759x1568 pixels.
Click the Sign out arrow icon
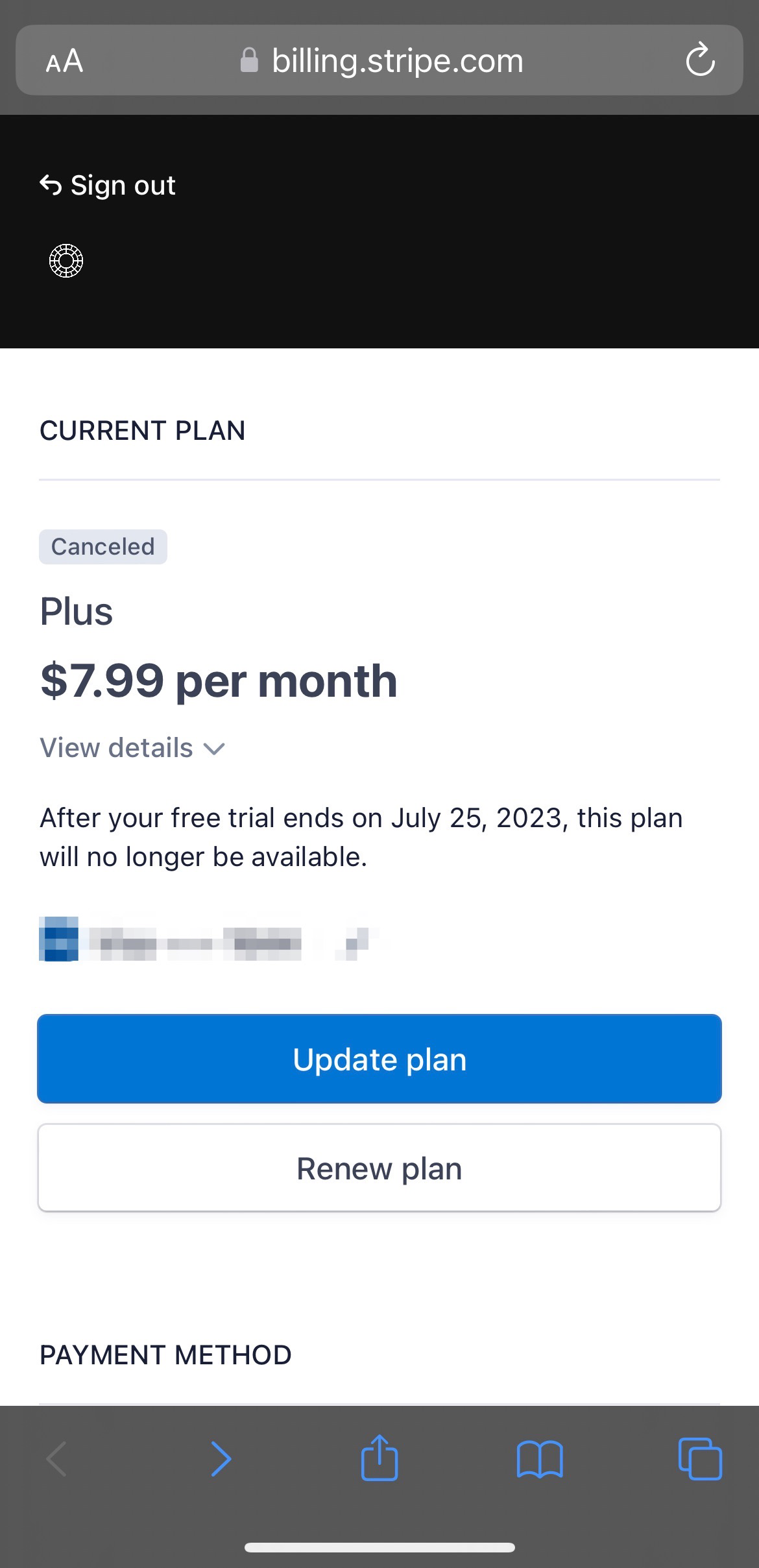click(51, 186)
